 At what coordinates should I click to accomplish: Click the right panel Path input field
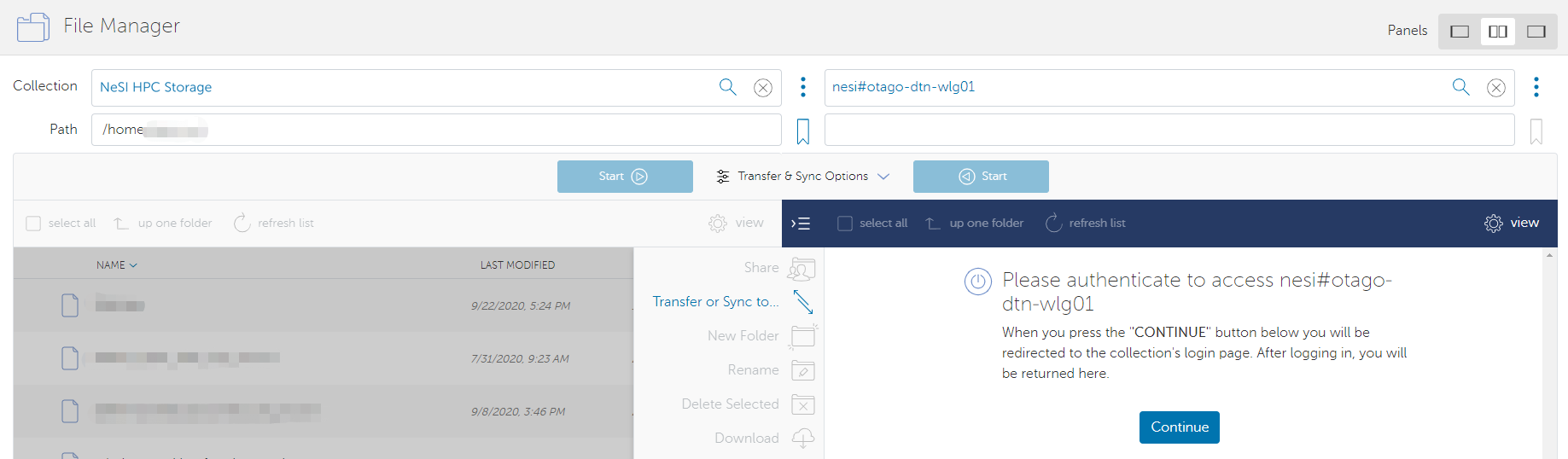[x=1169, y=131]
